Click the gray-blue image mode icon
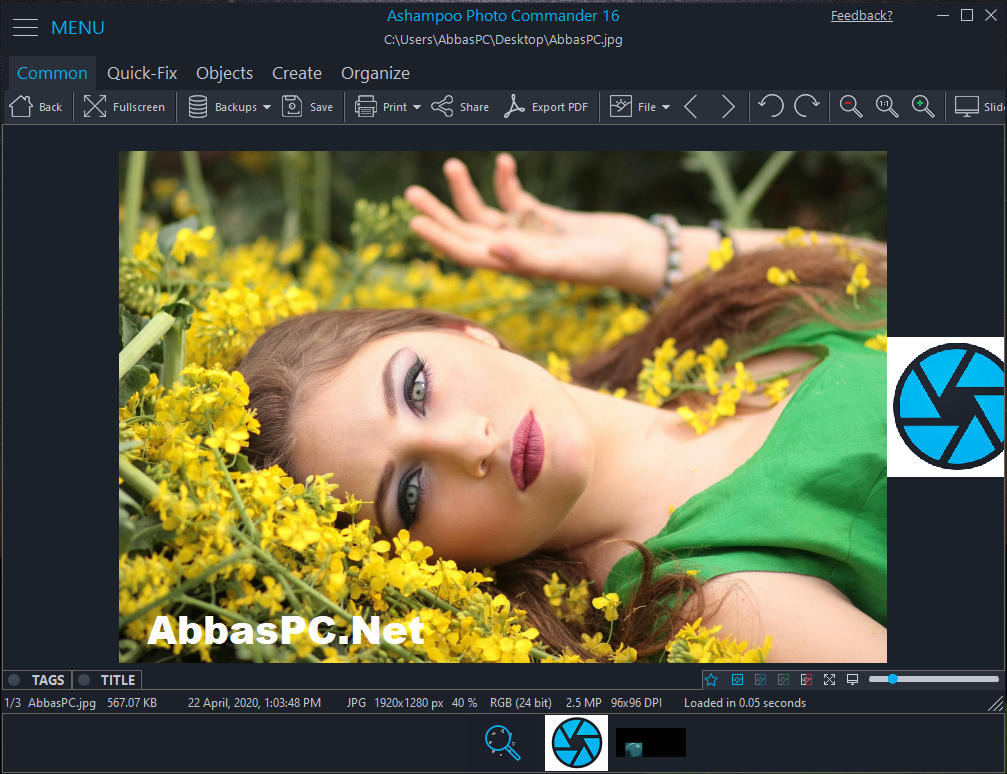The image size is (1007, 774). click(x=760, y=680)
